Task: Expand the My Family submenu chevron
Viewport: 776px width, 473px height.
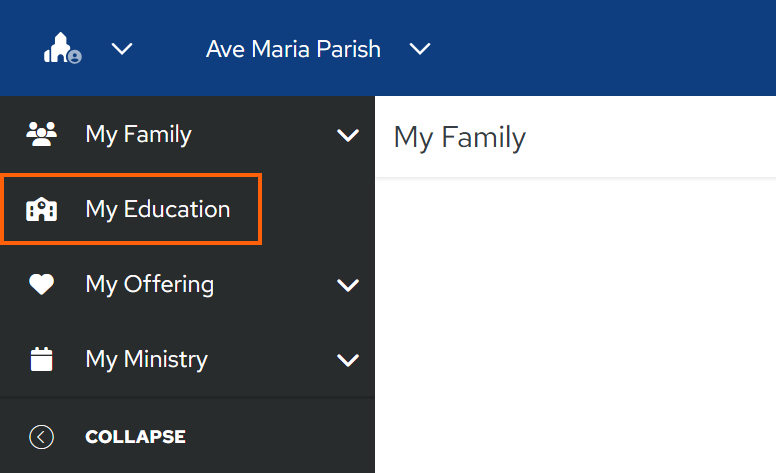Action: [348, 135]
